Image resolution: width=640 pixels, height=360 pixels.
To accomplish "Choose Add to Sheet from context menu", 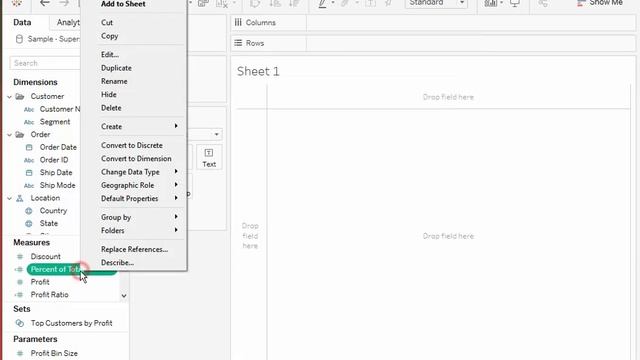I will 123,4.
